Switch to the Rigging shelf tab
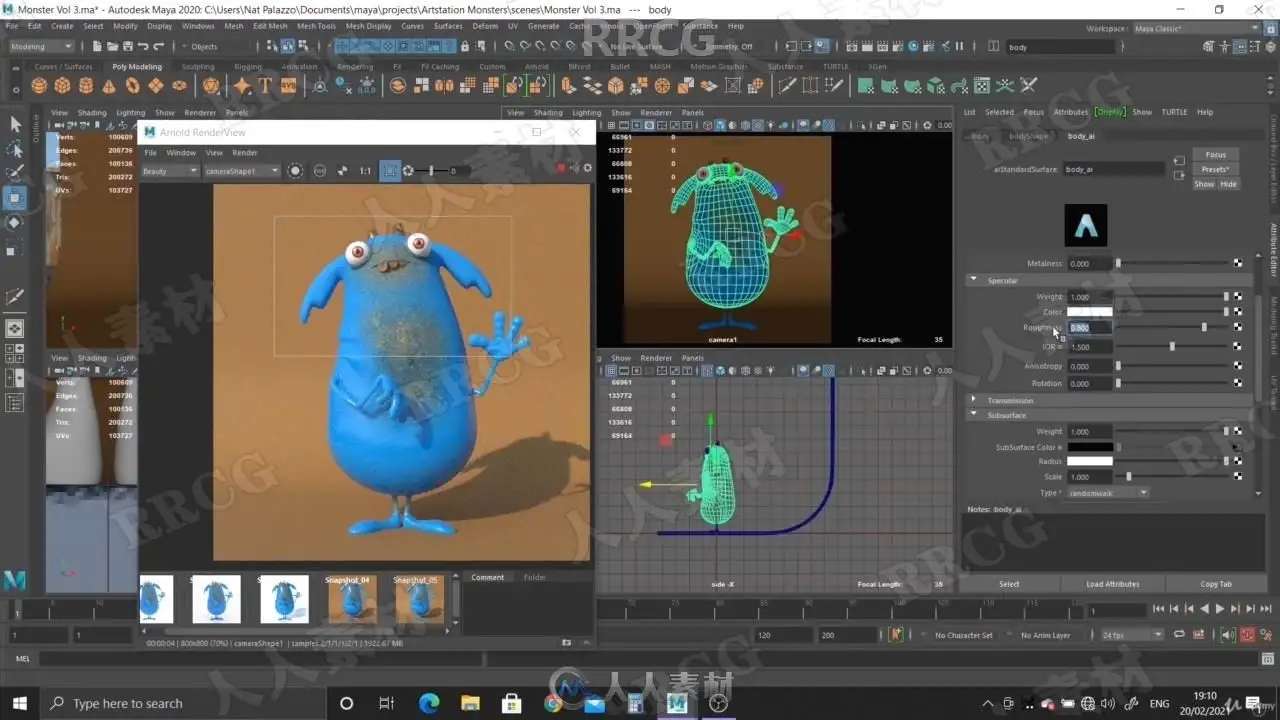 pos(248,67)
